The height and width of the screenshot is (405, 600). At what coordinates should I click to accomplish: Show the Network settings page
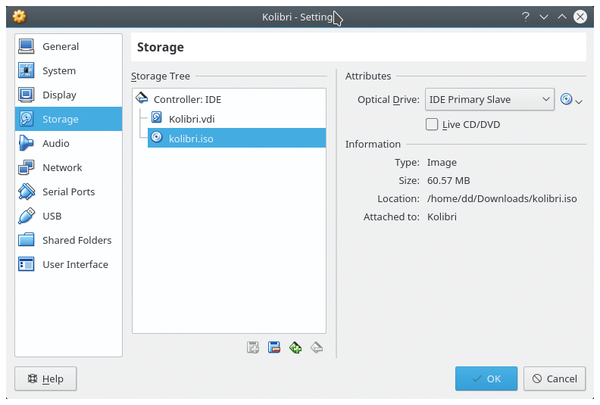(x=62, y=167)
